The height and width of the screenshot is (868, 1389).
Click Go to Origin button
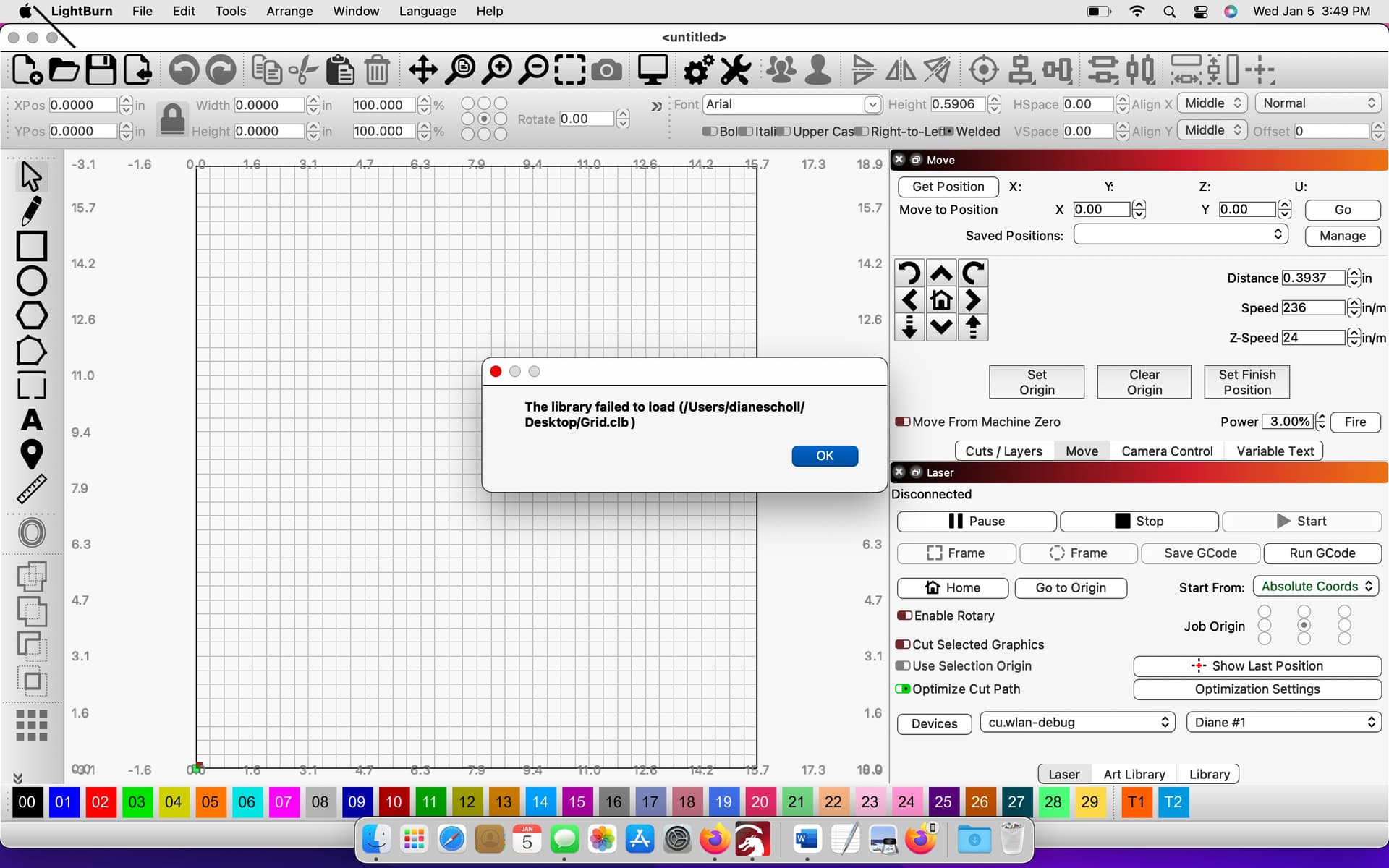click(x=1071, y=588)
